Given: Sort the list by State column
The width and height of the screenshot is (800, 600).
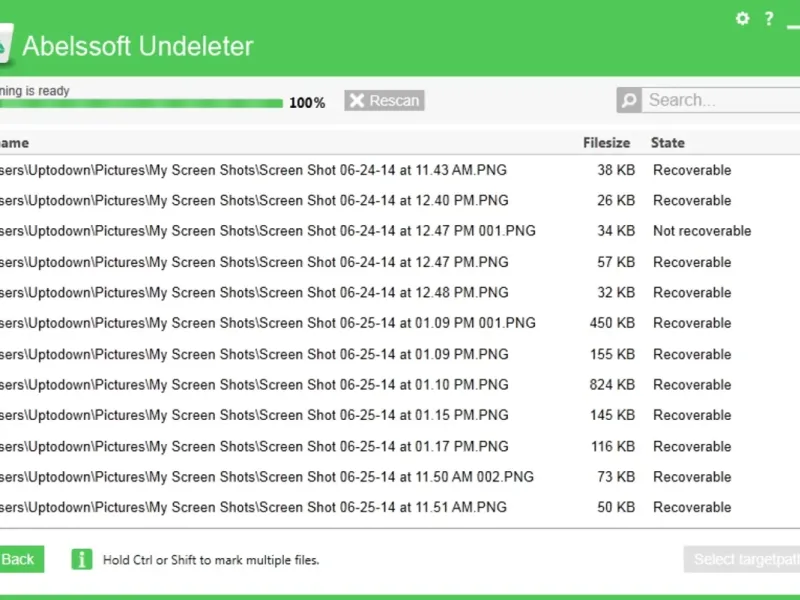Looking at the screenshot, I should pyautogui.click(x=668, y=143).
